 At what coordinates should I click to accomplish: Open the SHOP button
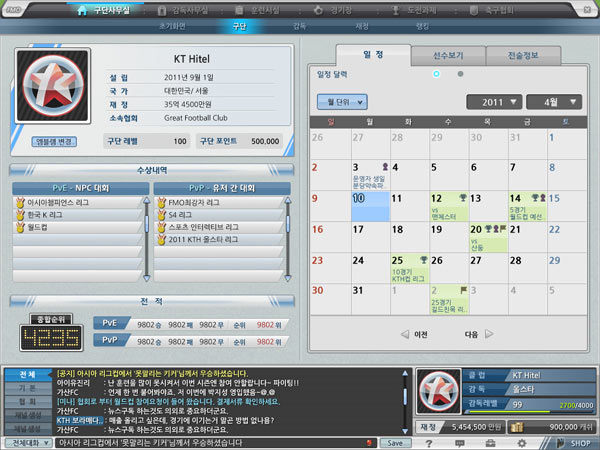575,443
